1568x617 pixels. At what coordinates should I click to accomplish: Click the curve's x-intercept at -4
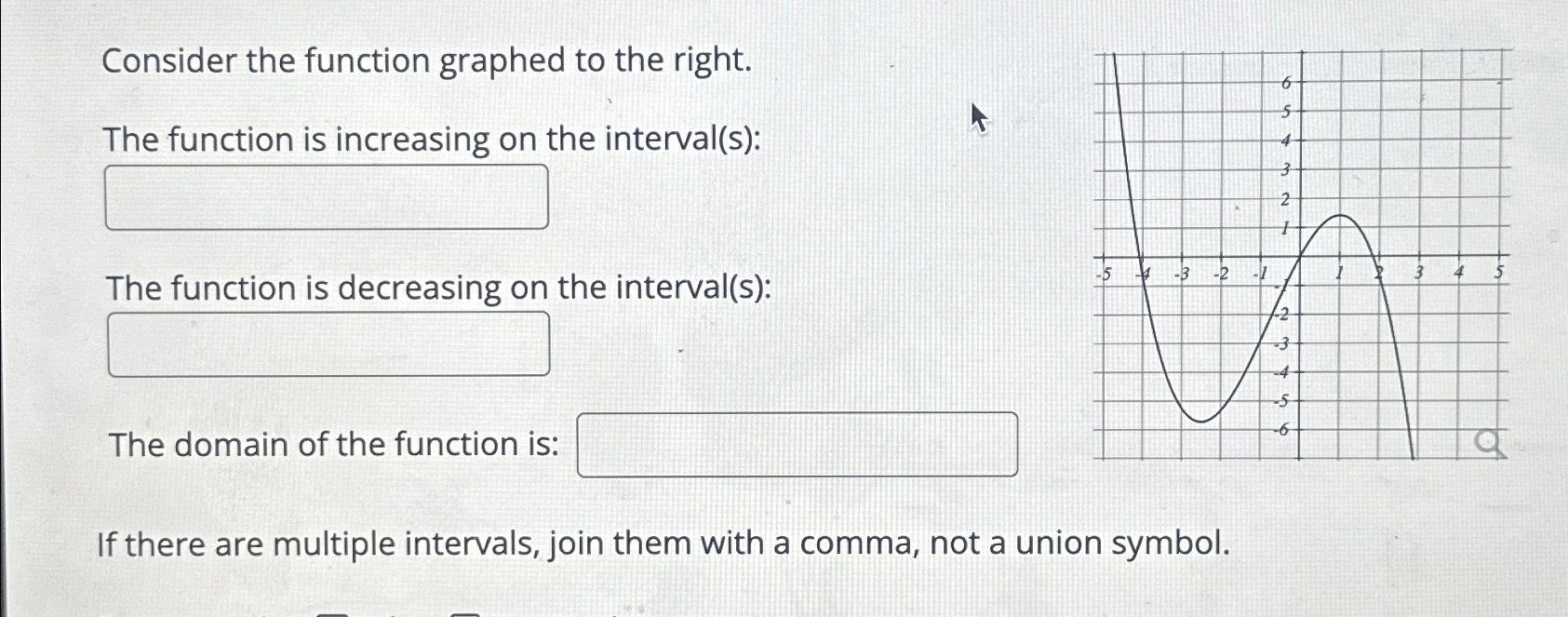[x=1142, y=258]
